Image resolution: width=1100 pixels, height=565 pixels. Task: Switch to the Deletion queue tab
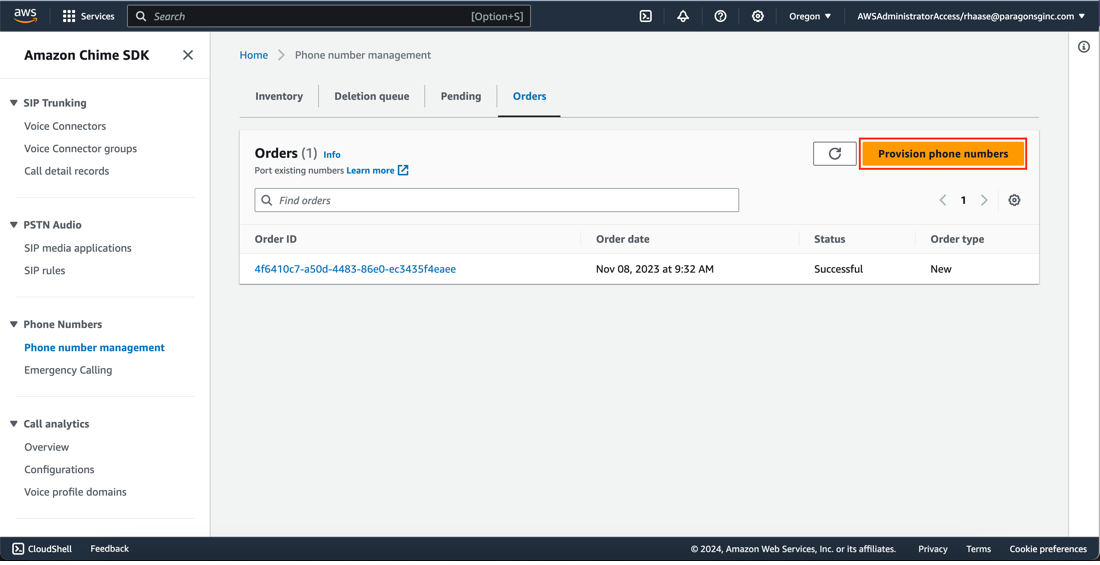pos(372,96)
